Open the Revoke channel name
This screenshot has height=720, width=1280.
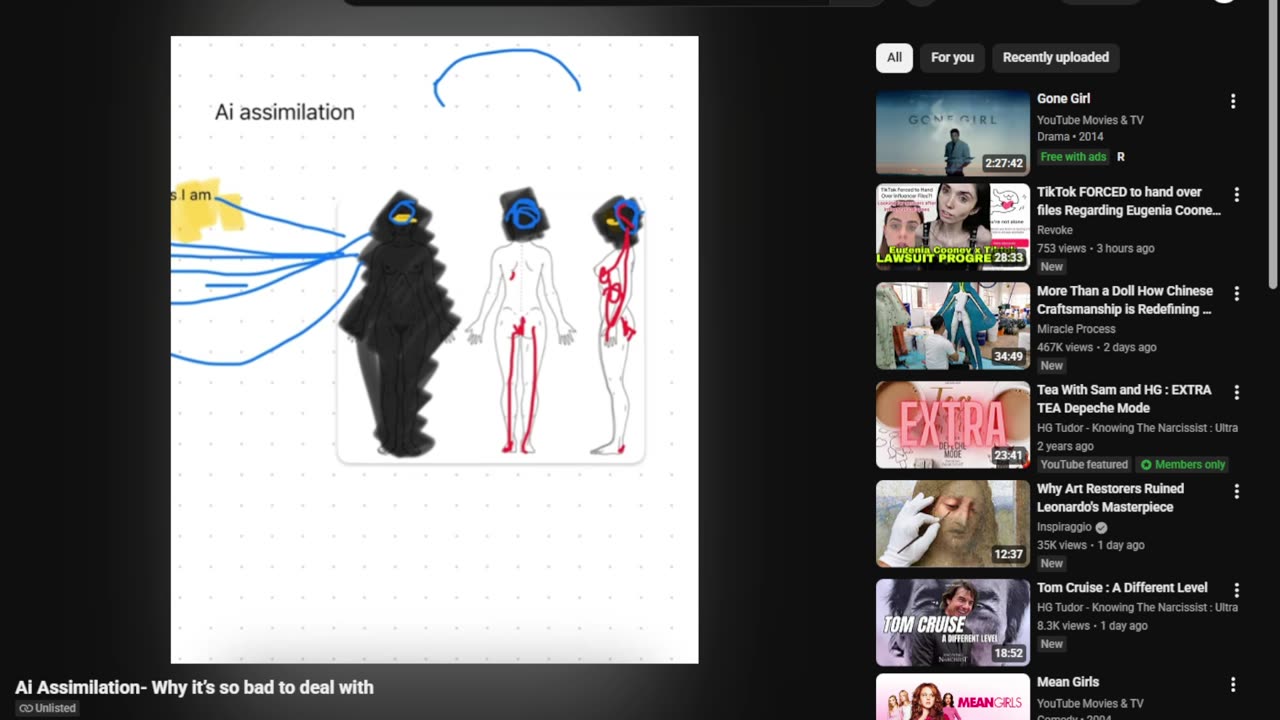[1055, 230]
